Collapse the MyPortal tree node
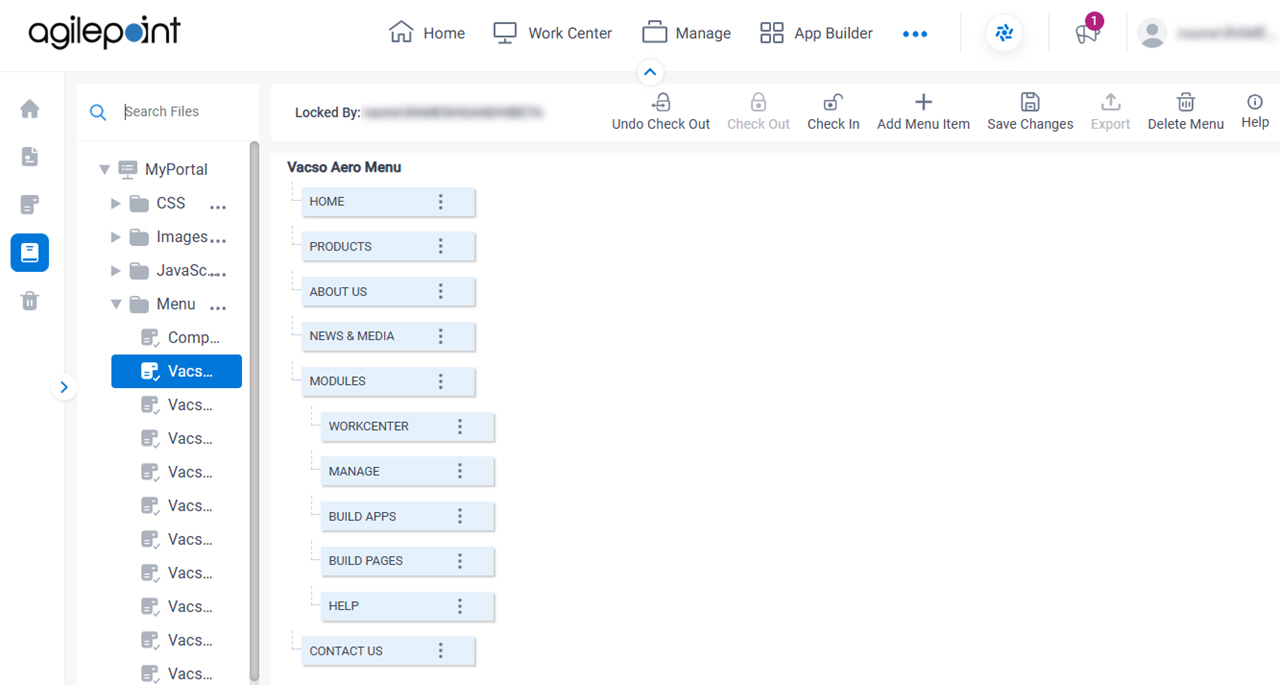 [104, 170]
